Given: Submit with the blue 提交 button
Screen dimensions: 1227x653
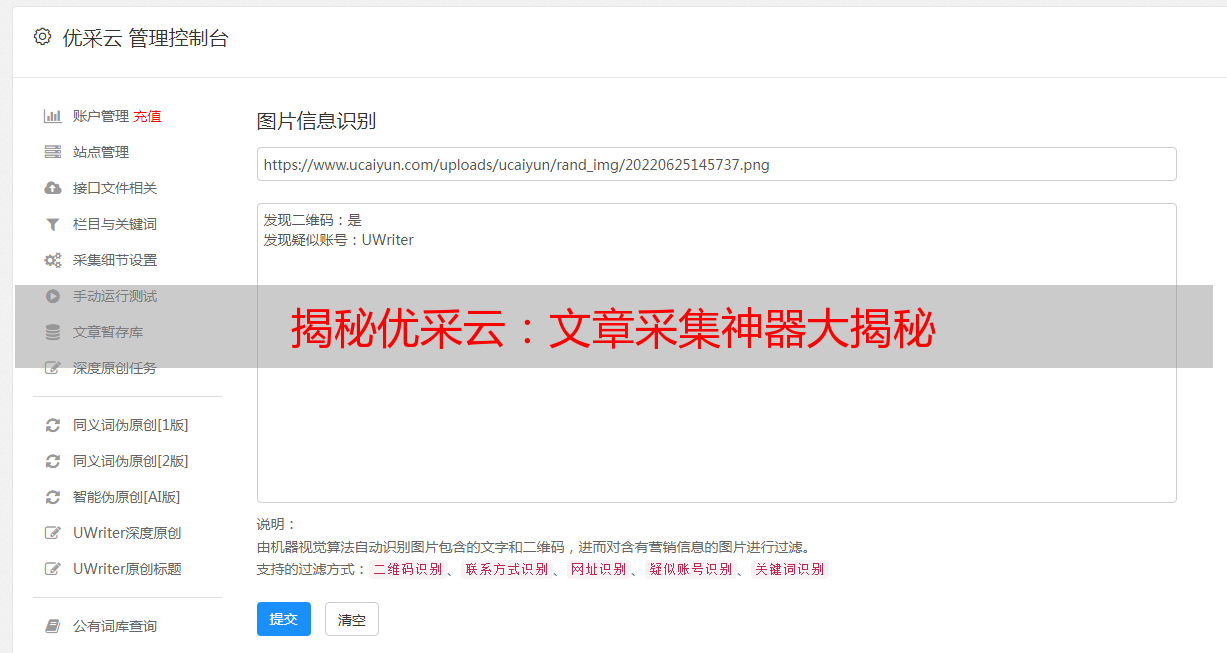Looking at the screenshot, I should coord(284,619).
